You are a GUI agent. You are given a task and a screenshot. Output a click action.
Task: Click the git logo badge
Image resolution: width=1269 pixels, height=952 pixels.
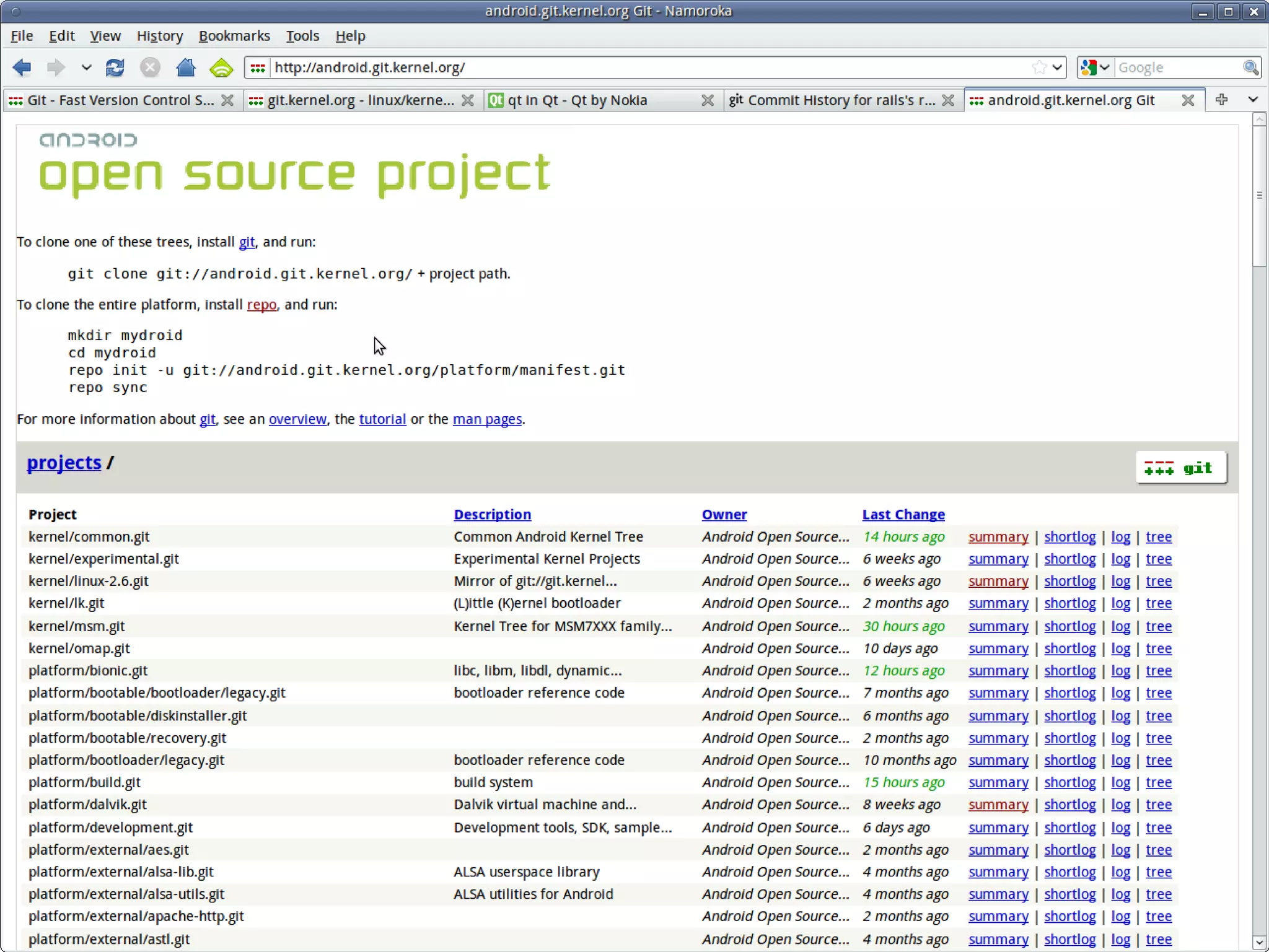pos(1180,468)
